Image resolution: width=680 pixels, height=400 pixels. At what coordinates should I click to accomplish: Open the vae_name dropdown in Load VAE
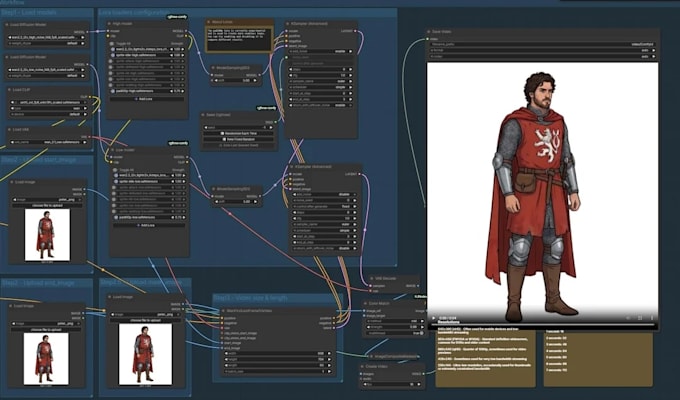48,142
